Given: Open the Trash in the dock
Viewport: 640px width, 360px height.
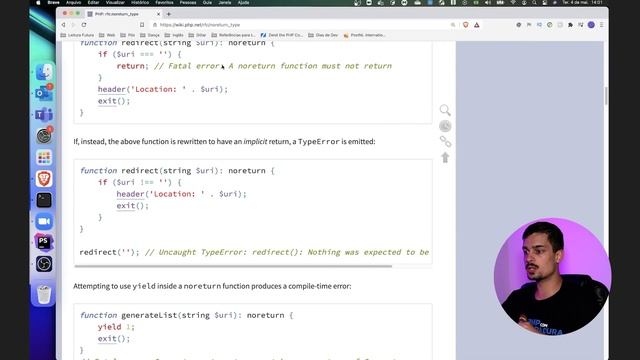Looking at the screenshot, I should pyautogui.click(x=44, y=294).
